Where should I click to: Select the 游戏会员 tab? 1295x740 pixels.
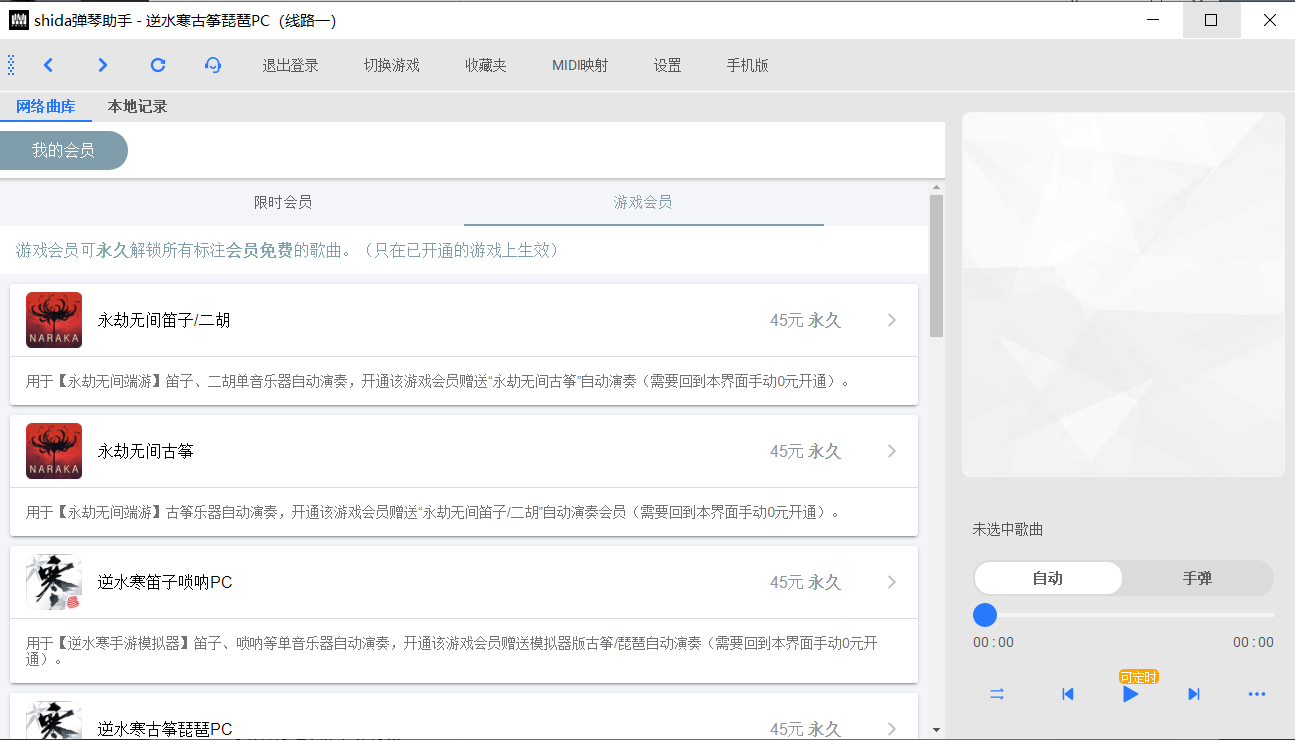(643, 202)
